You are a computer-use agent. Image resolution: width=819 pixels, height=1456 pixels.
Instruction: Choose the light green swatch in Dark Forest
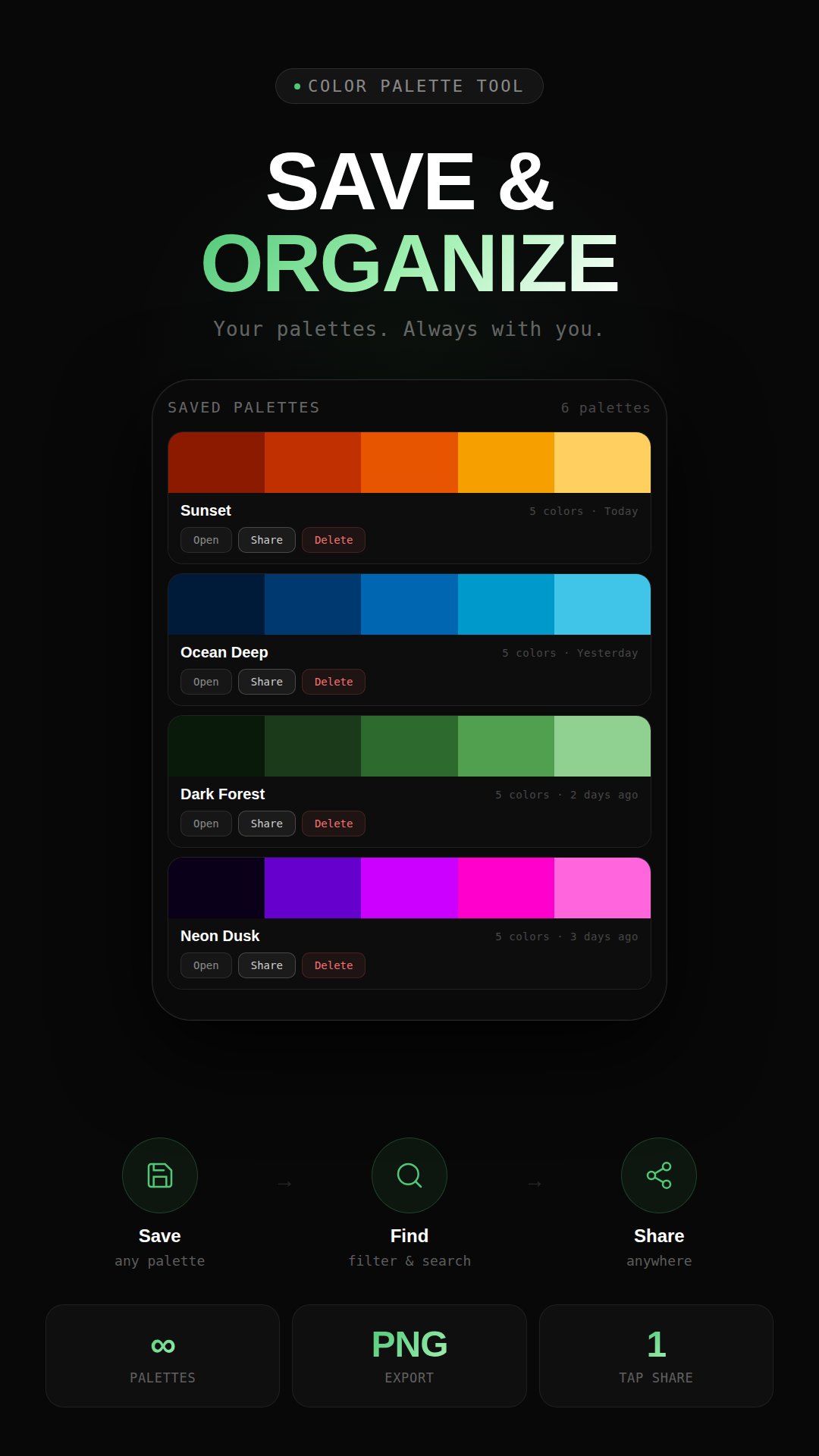[602, 746]
